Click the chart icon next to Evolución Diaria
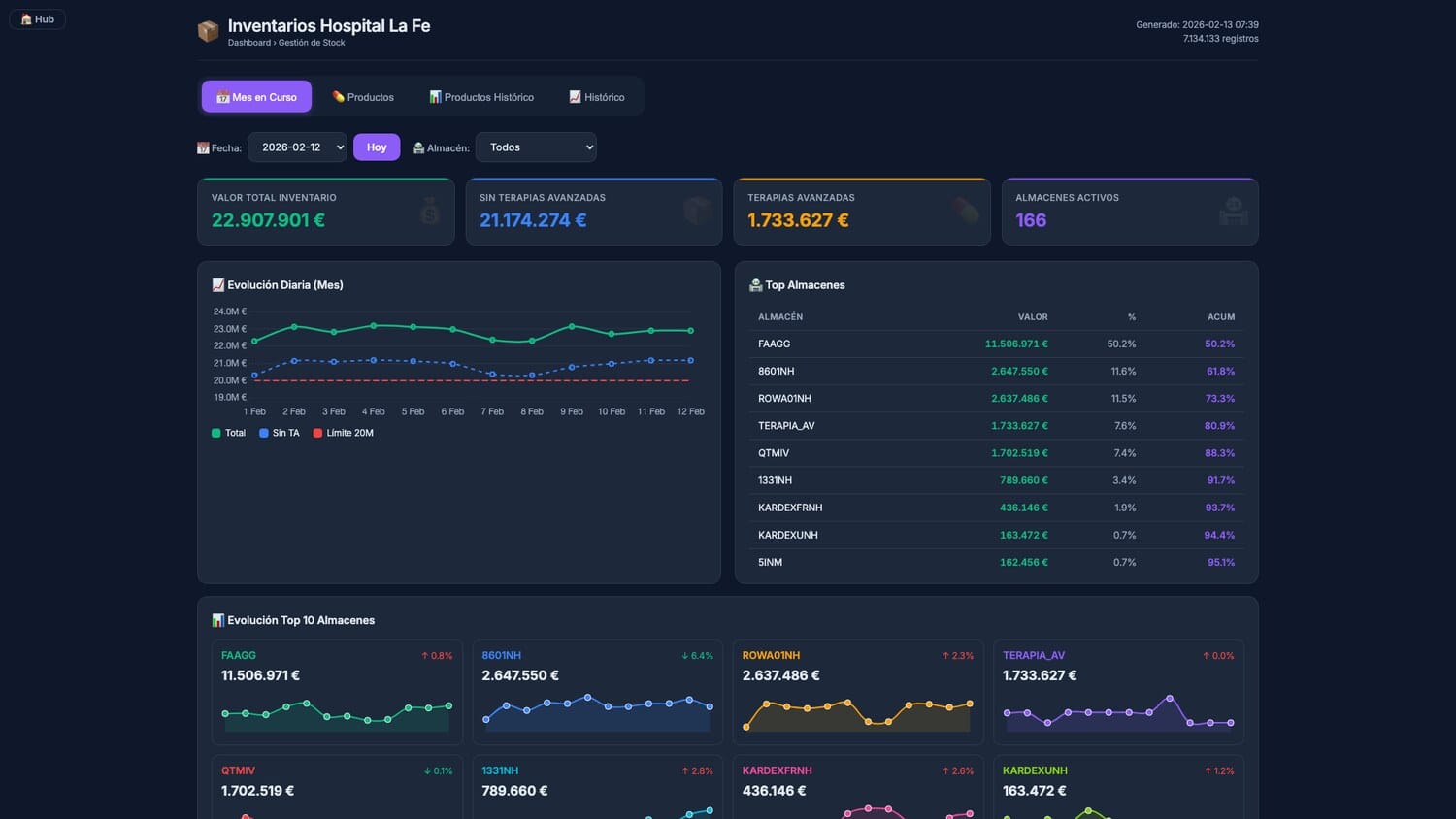 tap(218, 285)
